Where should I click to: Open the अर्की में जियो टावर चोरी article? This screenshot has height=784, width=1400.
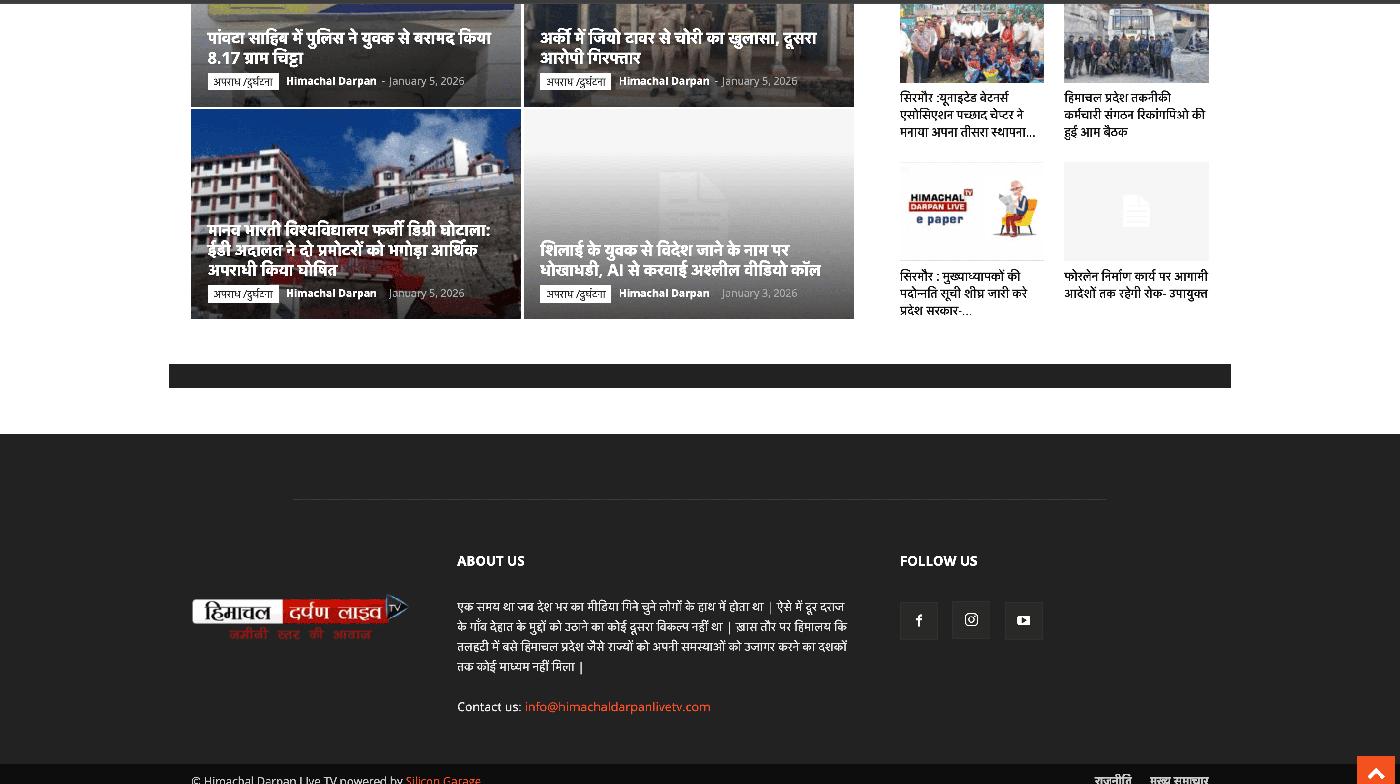(678, 48)
